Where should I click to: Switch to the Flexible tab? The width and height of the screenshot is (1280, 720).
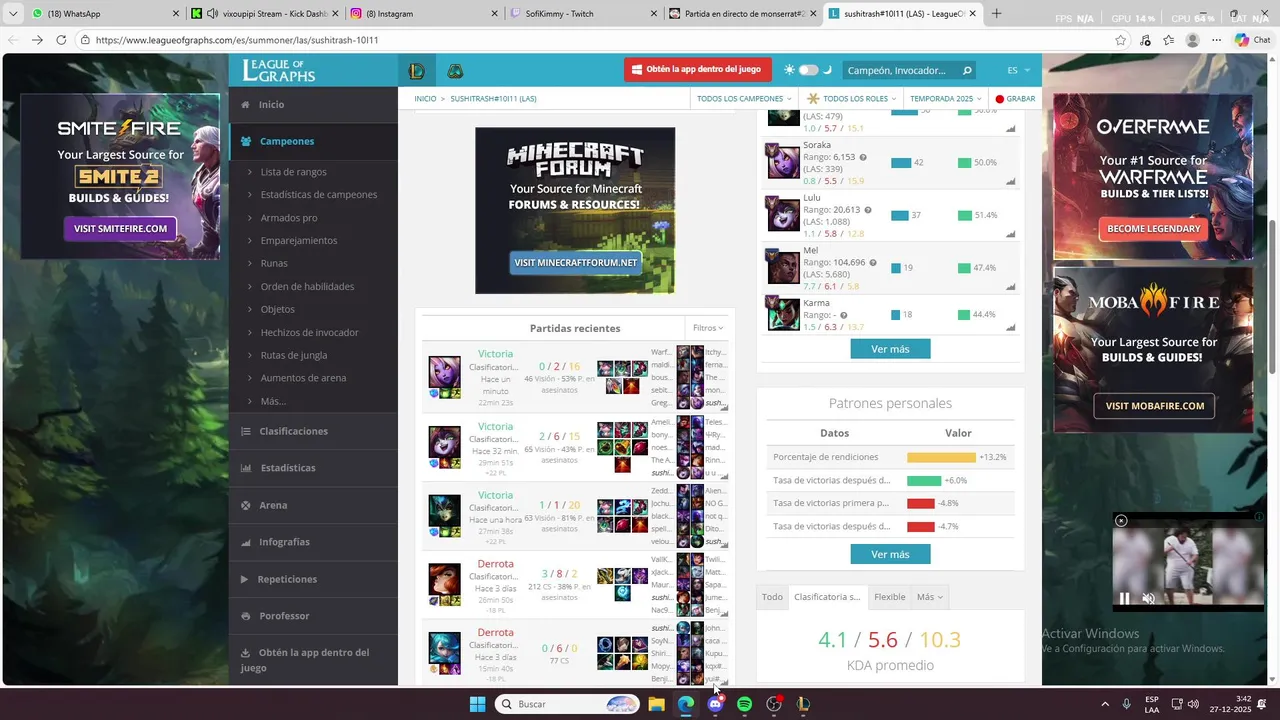[890, 597]
